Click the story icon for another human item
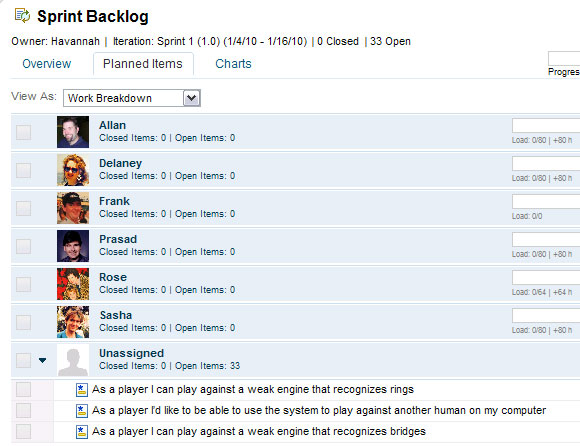 coord(82,411)
